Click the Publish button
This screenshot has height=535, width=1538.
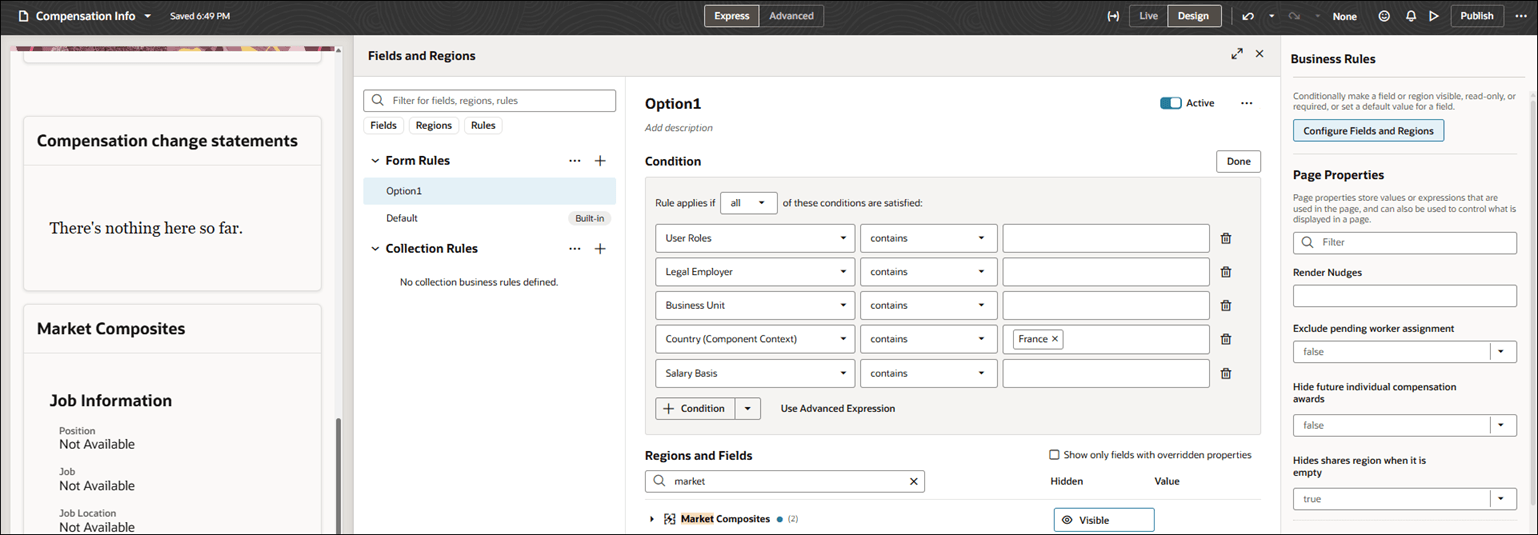(1476, 16)
